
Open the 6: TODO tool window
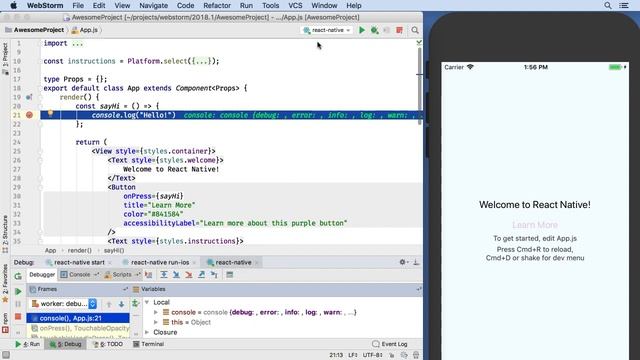108,344
